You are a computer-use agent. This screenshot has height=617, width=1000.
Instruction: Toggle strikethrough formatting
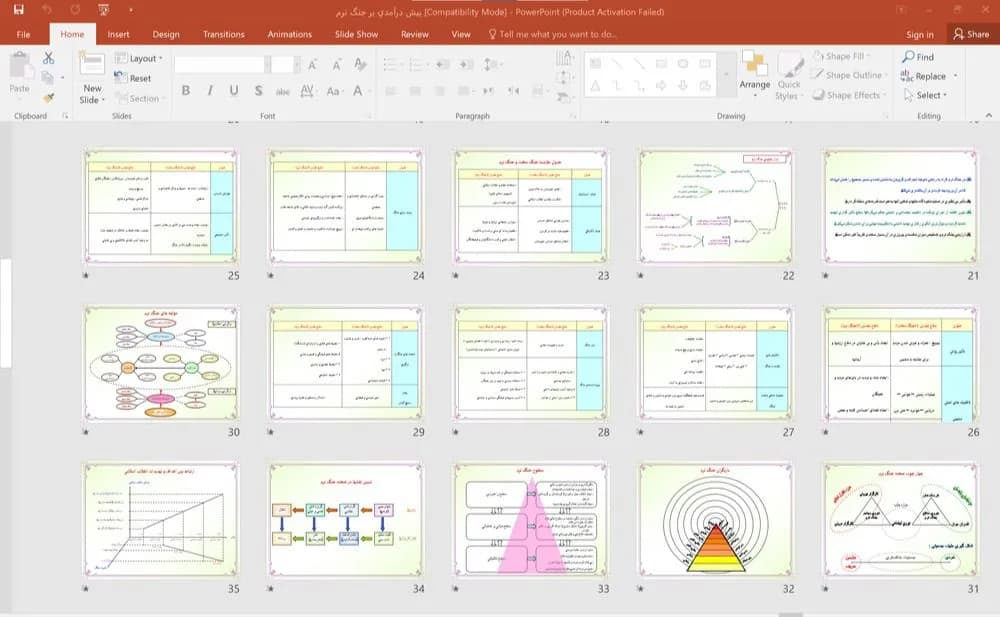(283, 91)
